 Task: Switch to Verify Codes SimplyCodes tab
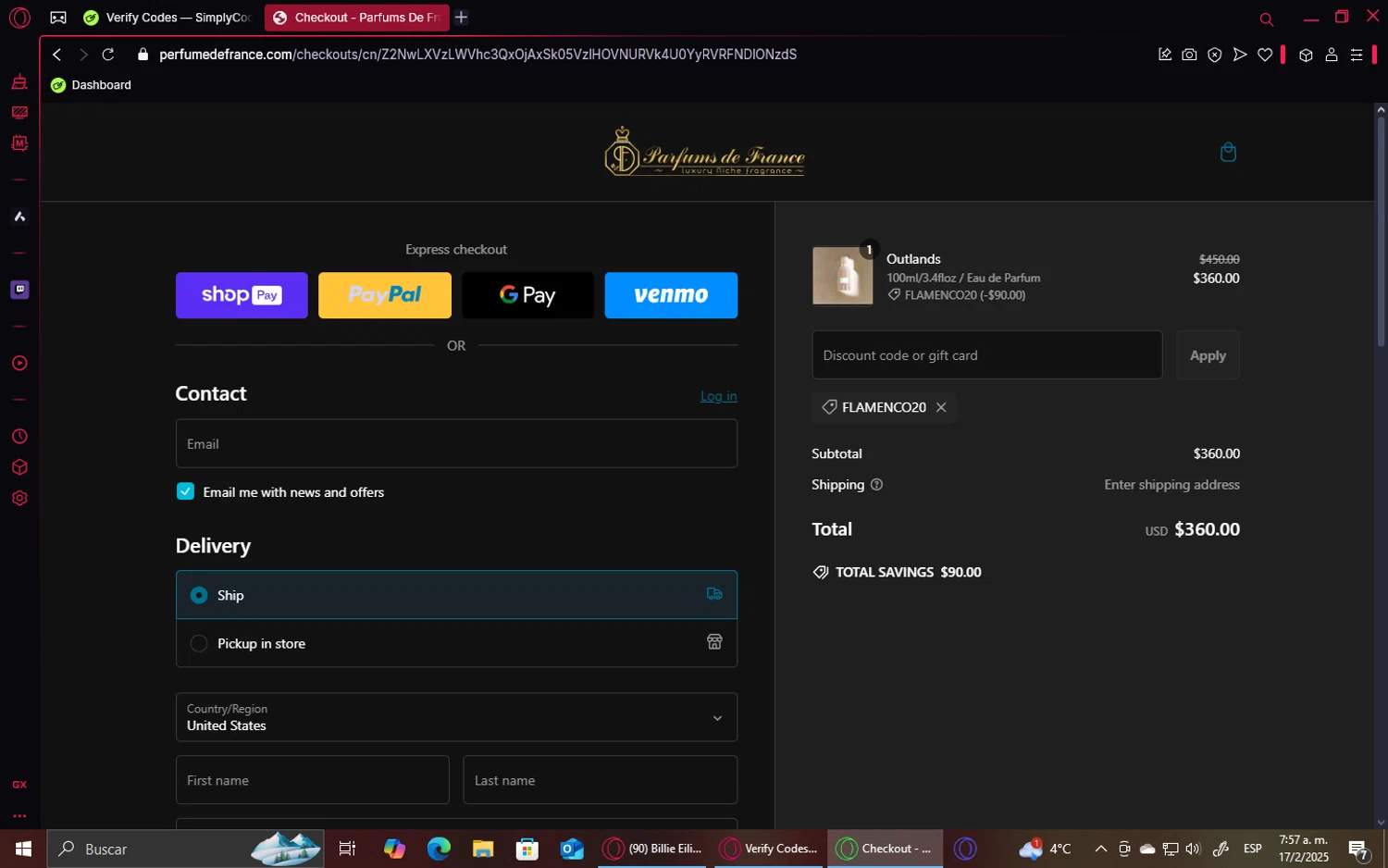point(167,18)
